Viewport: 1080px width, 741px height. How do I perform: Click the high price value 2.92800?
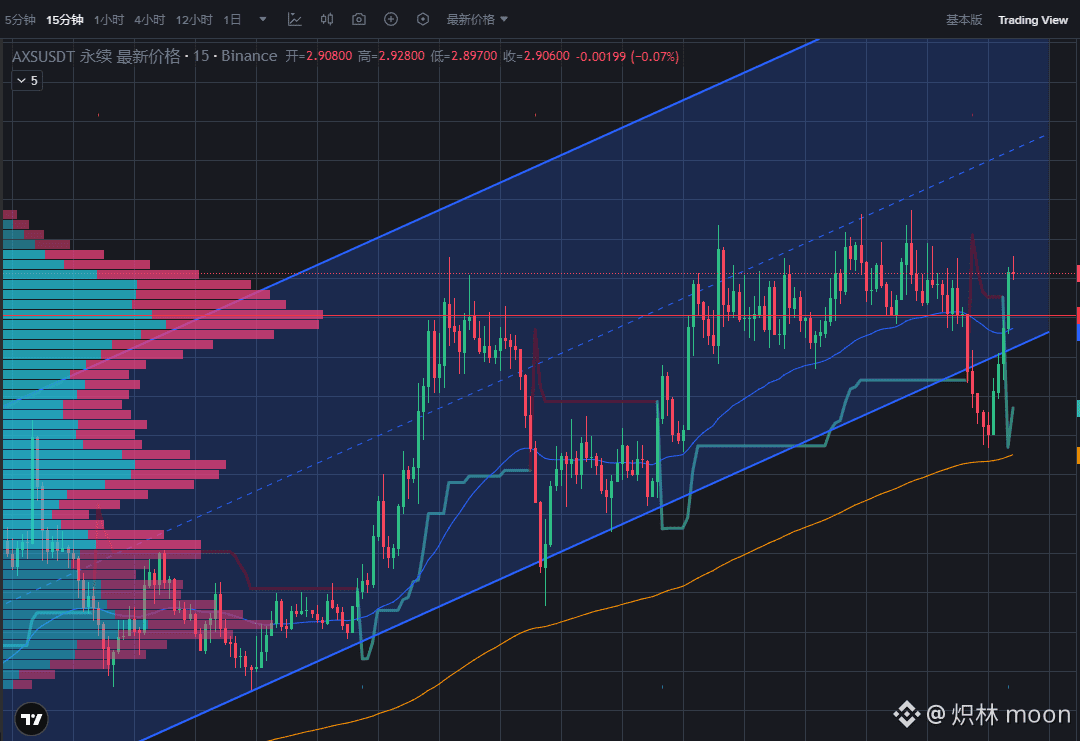[401, 56]
